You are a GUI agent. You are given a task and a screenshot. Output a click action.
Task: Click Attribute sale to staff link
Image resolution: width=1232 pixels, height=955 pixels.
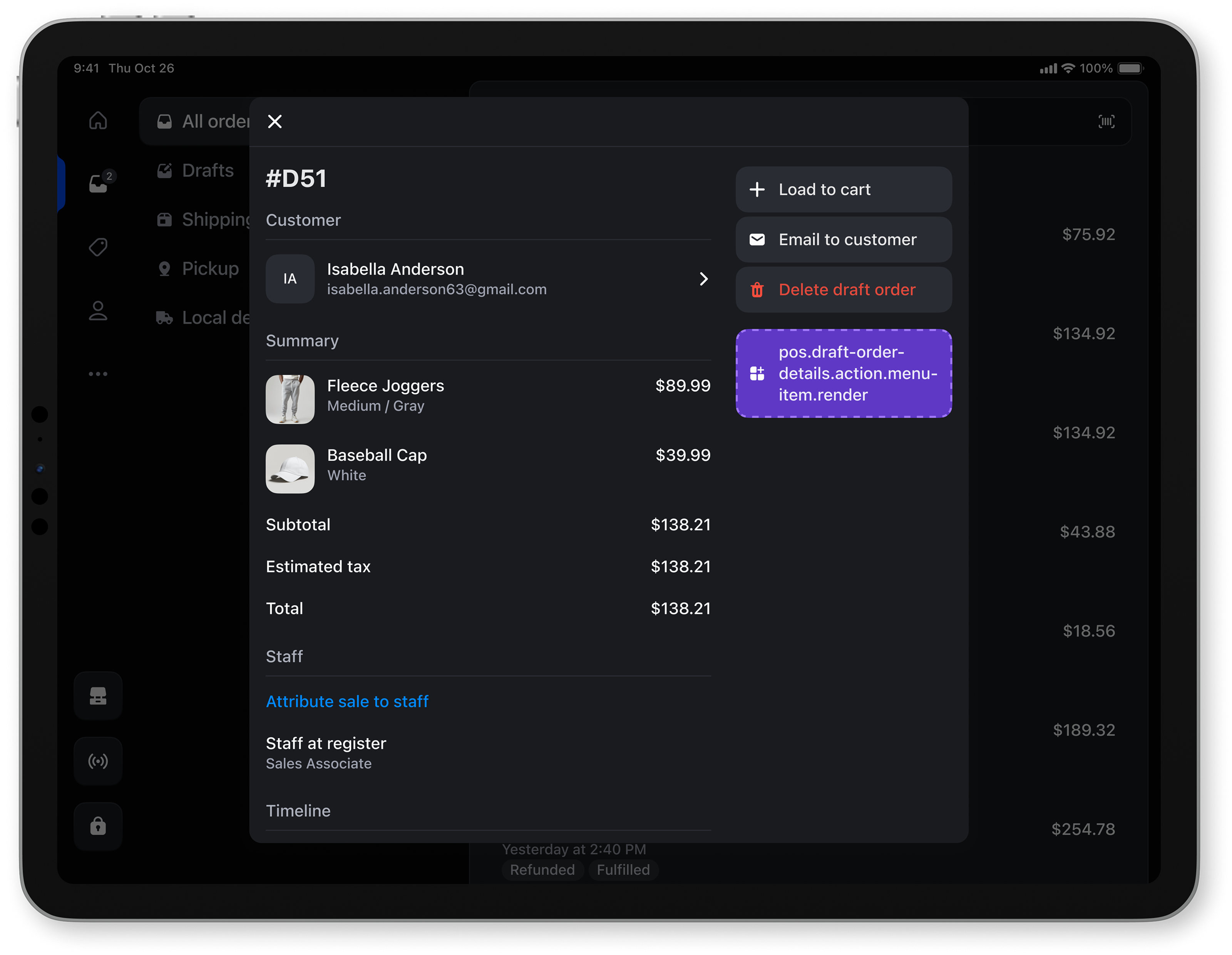click(x=347, y=701)
